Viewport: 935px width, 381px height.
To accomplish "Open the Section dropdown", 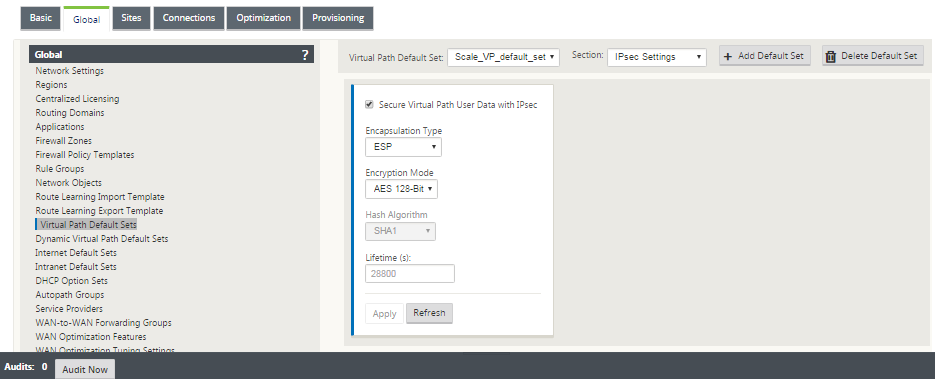I will [x=657, y=57].
